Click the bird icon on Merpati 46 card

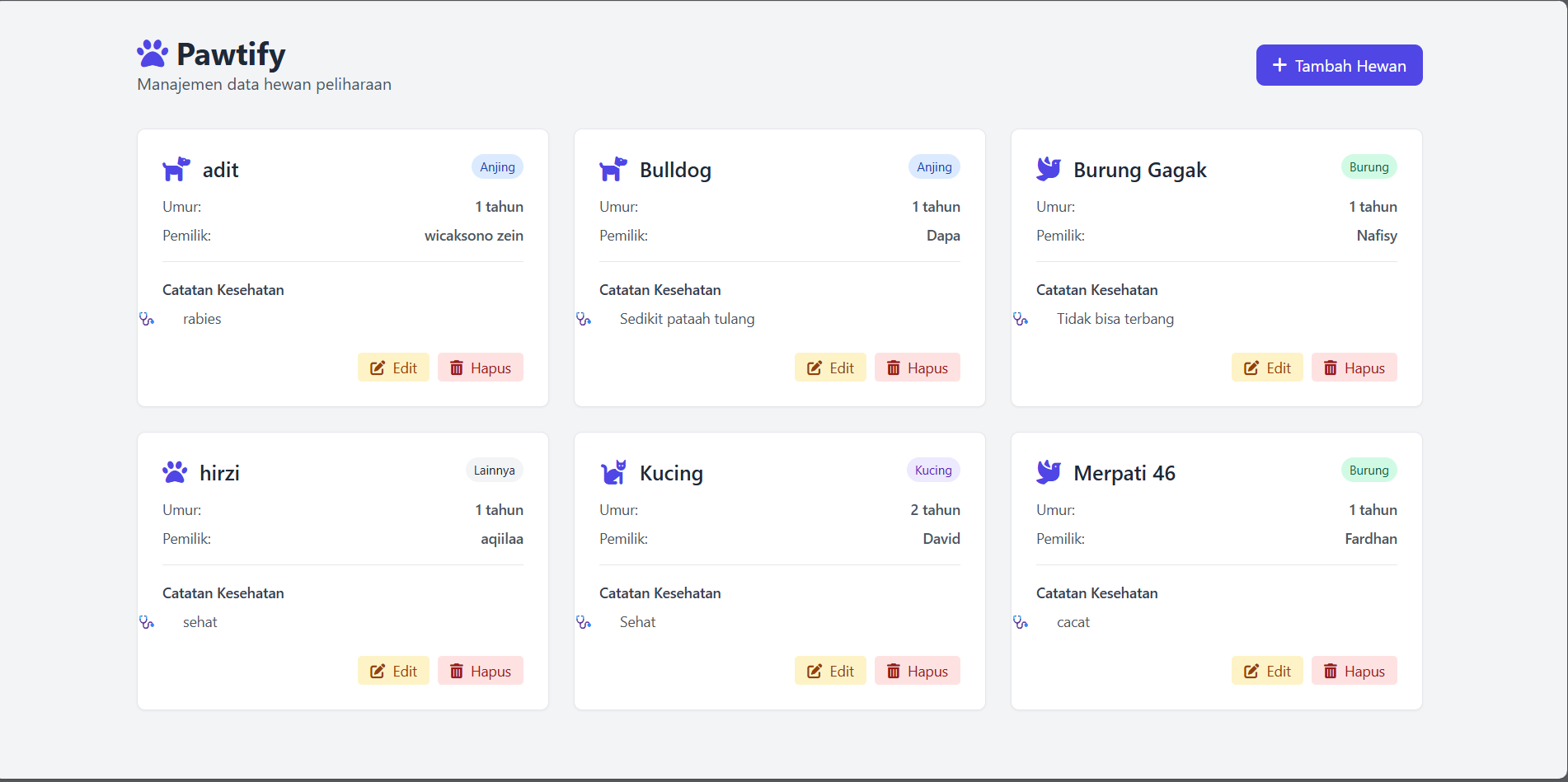[1048, 471]
